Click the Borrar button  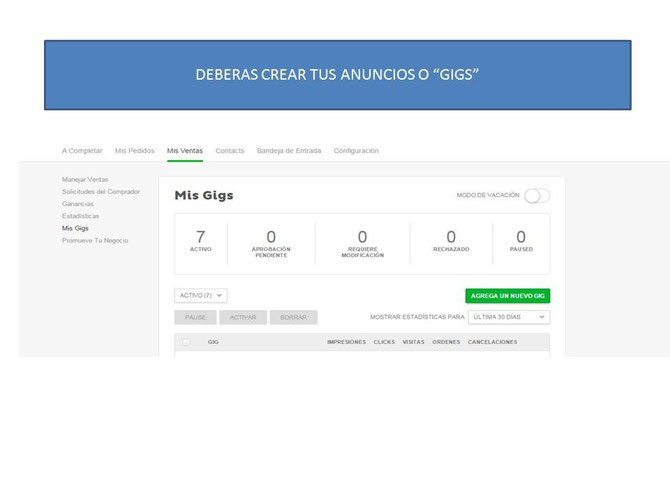point(294,318)
